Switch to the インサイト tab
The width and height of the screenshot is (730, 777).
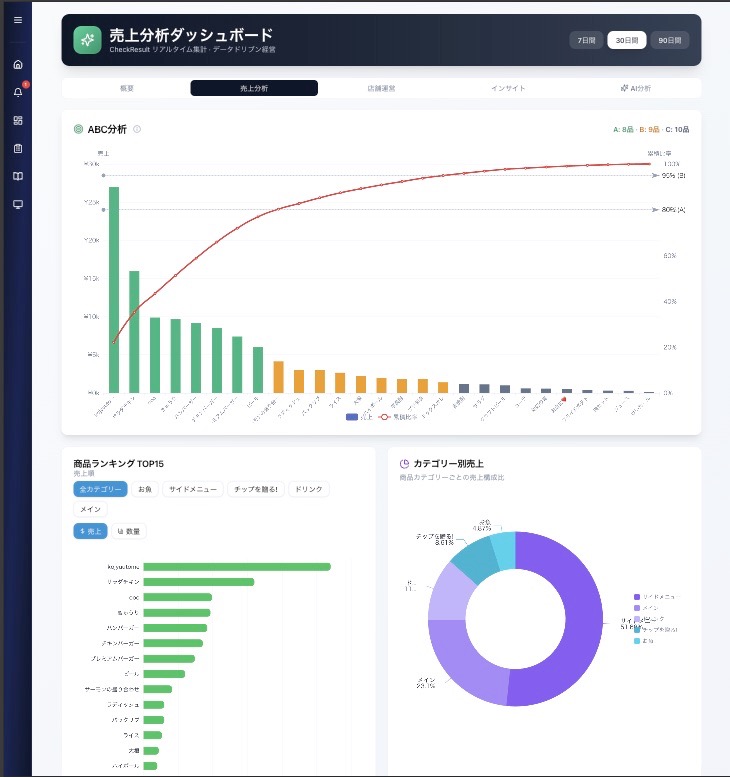pos(508,88)
